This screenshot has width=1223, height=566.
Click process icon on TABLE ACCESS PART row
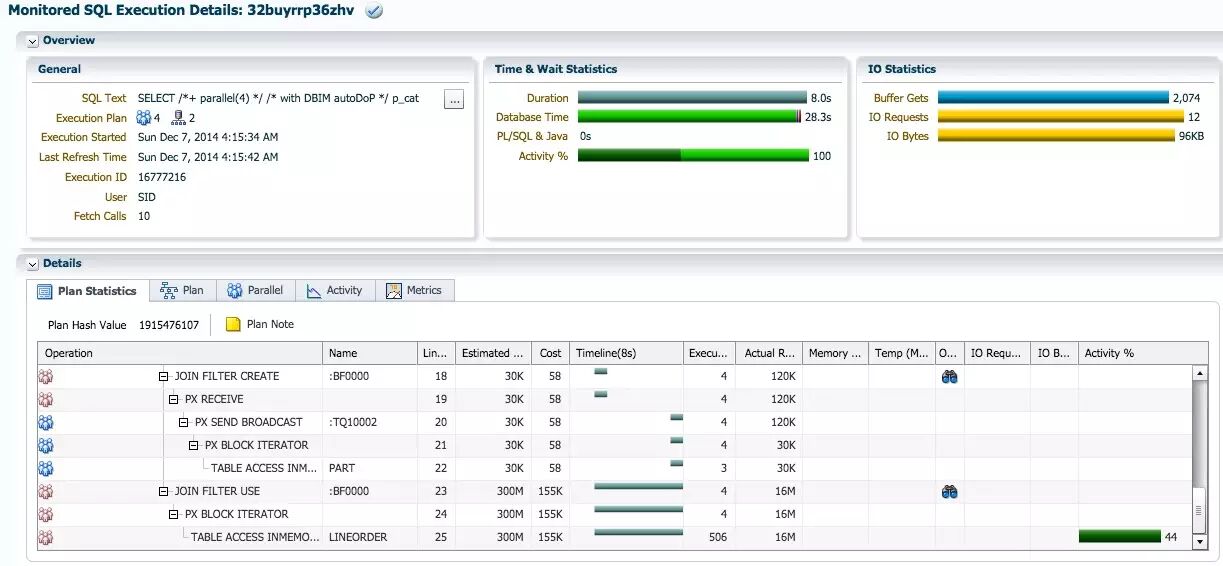click(45, 468)
